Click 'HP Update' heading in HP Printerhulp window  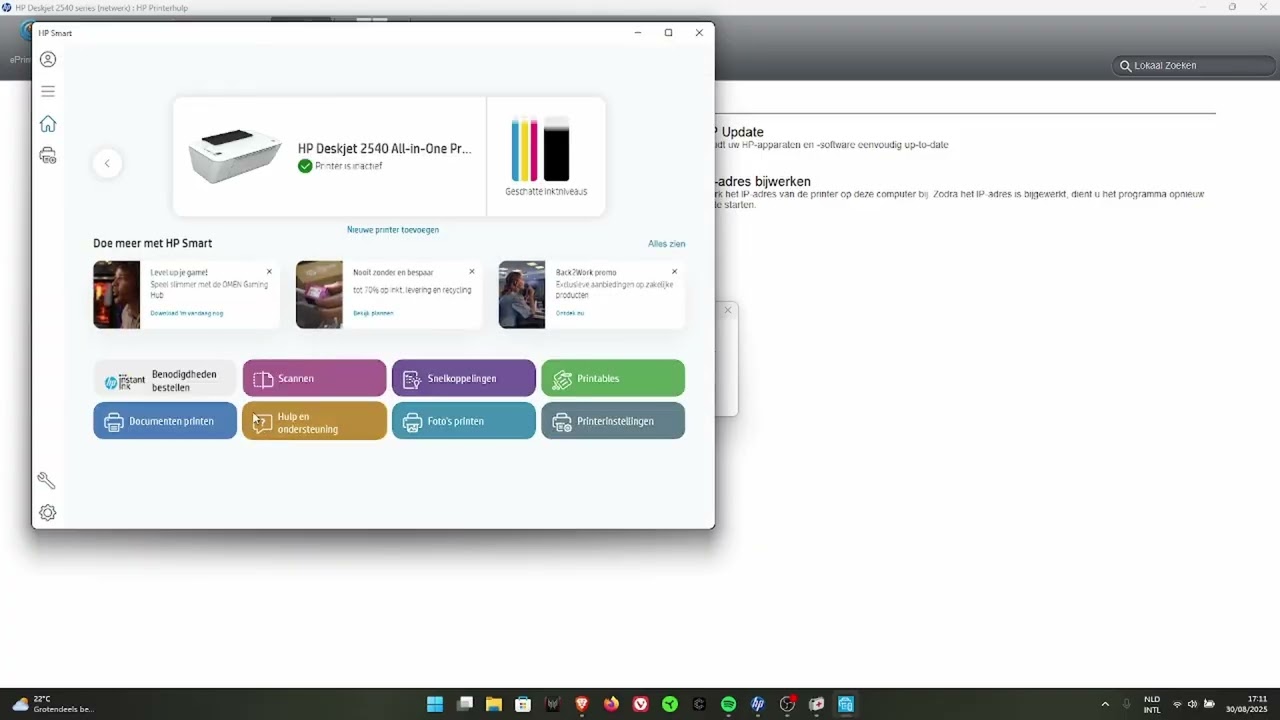coord(740,132)
